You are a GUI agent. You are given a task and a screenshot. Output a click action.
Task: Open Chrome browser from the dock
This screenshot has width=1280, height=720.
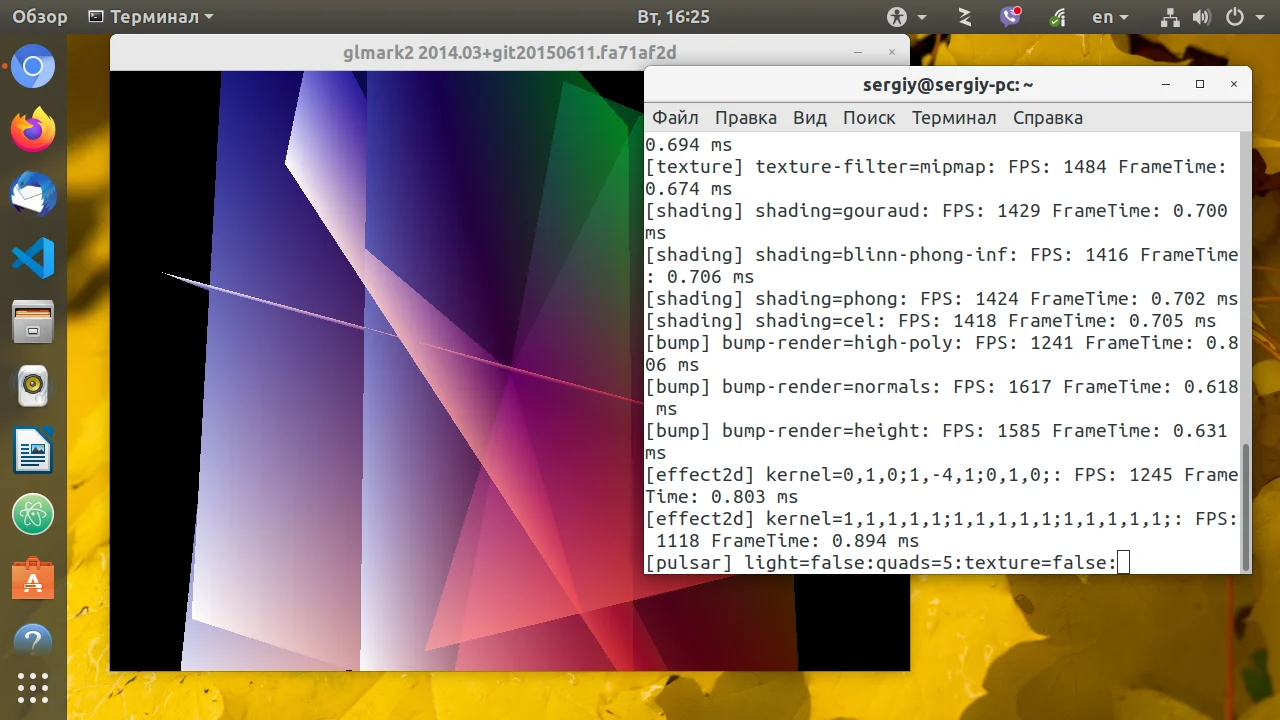coord(33,67)
